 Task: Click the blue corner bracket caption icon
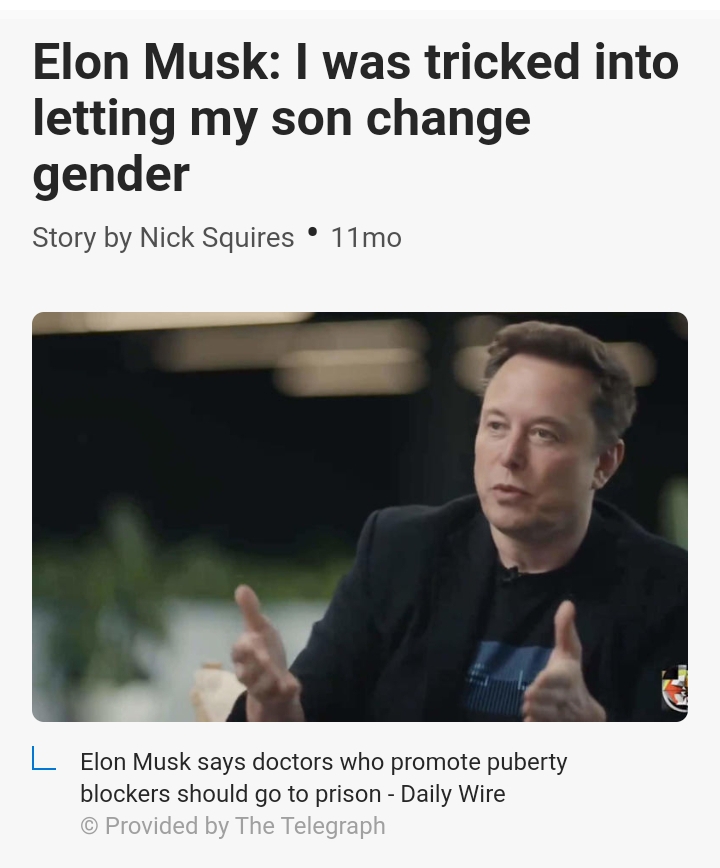click(44, 758)
